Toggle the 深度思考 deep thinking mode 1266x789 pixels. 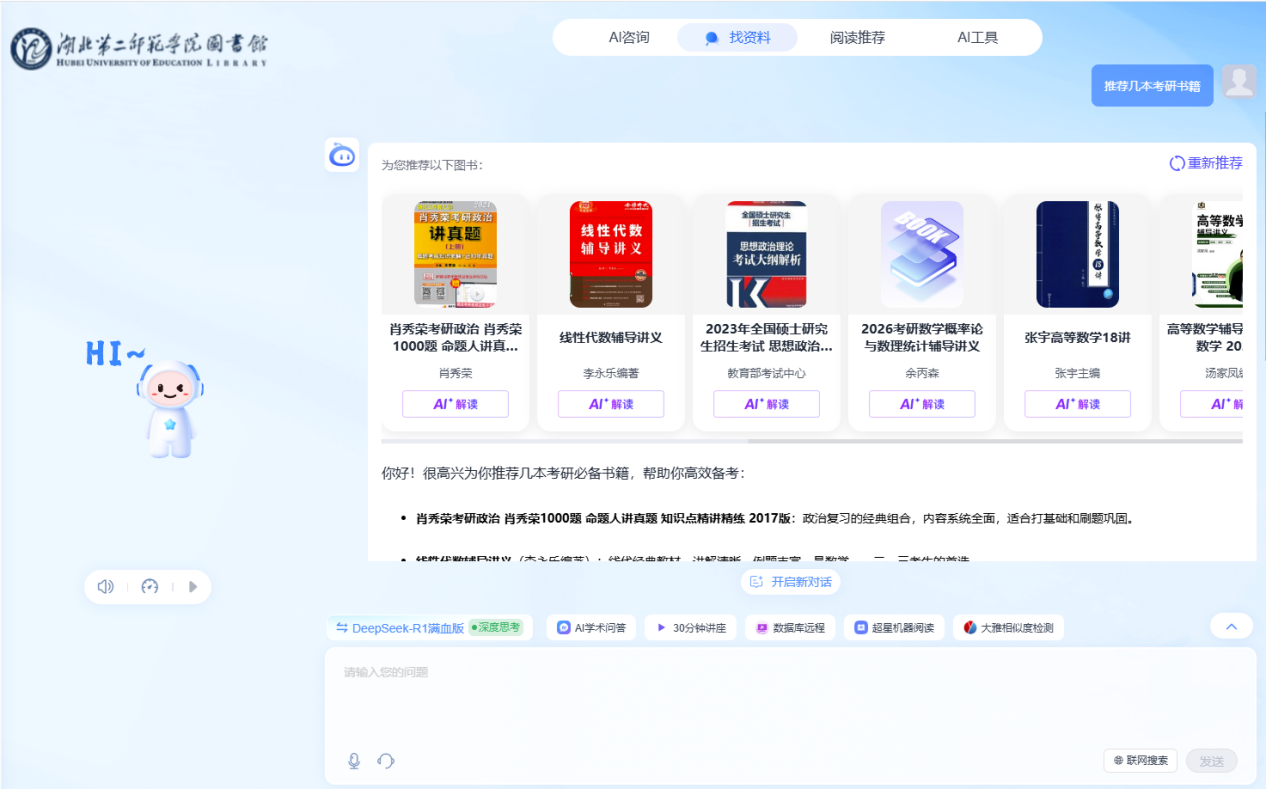(x=496, y=627)
